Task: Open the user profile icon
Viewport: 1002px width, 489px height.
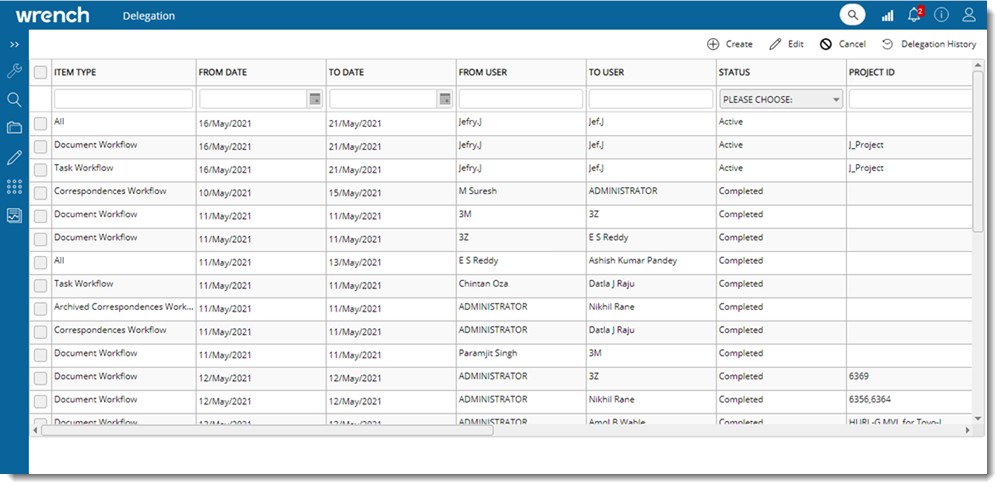Action: click(968, 15)
